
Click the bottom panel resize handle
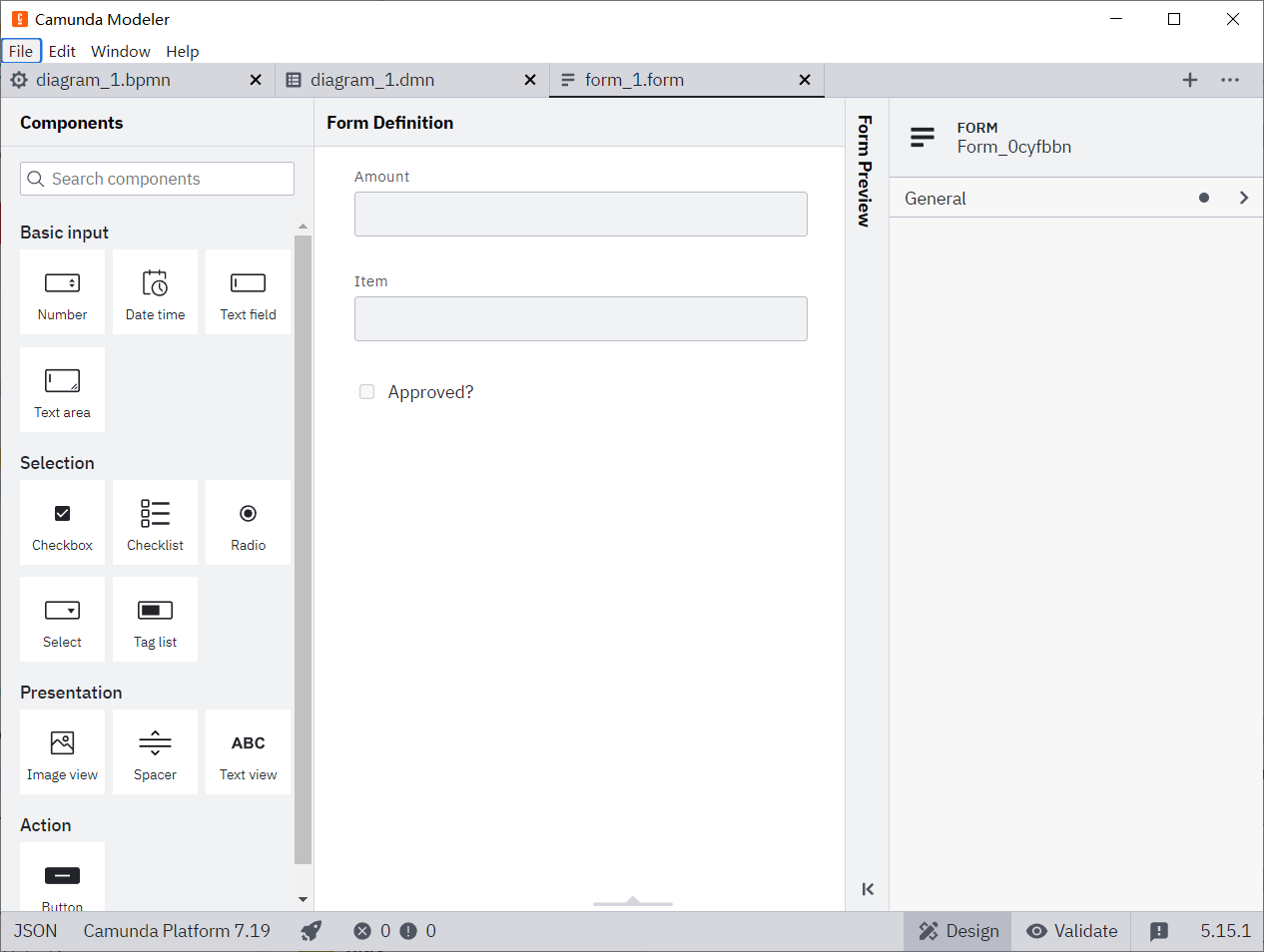(633, 902)
